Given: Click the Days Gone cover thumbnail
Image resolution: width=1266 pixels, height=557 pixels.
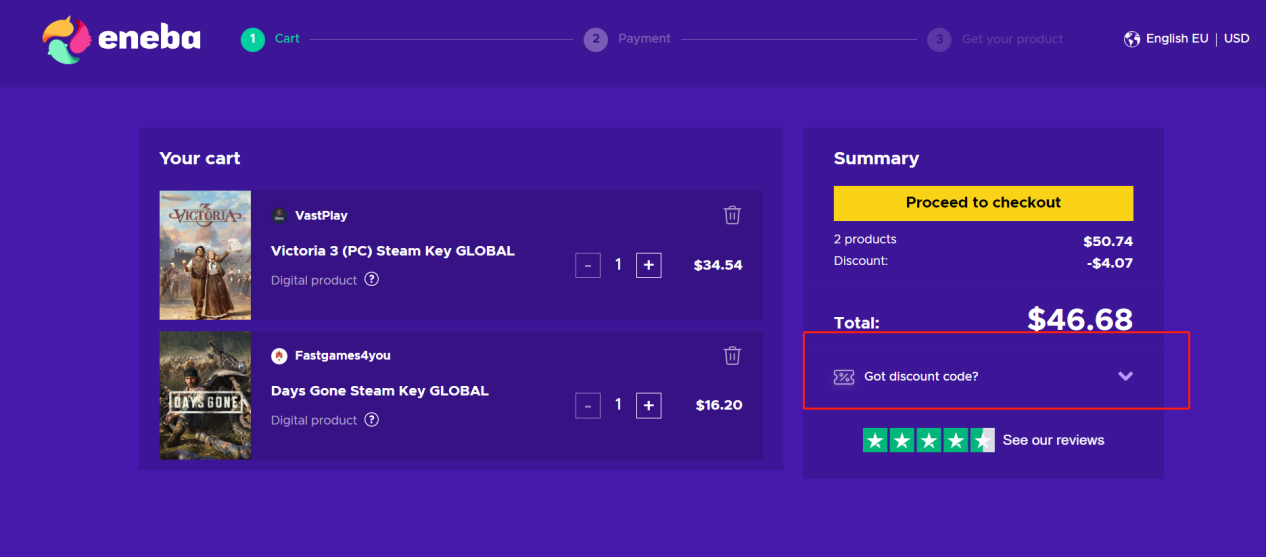Looking at the screenshot, I should [205, 395].
